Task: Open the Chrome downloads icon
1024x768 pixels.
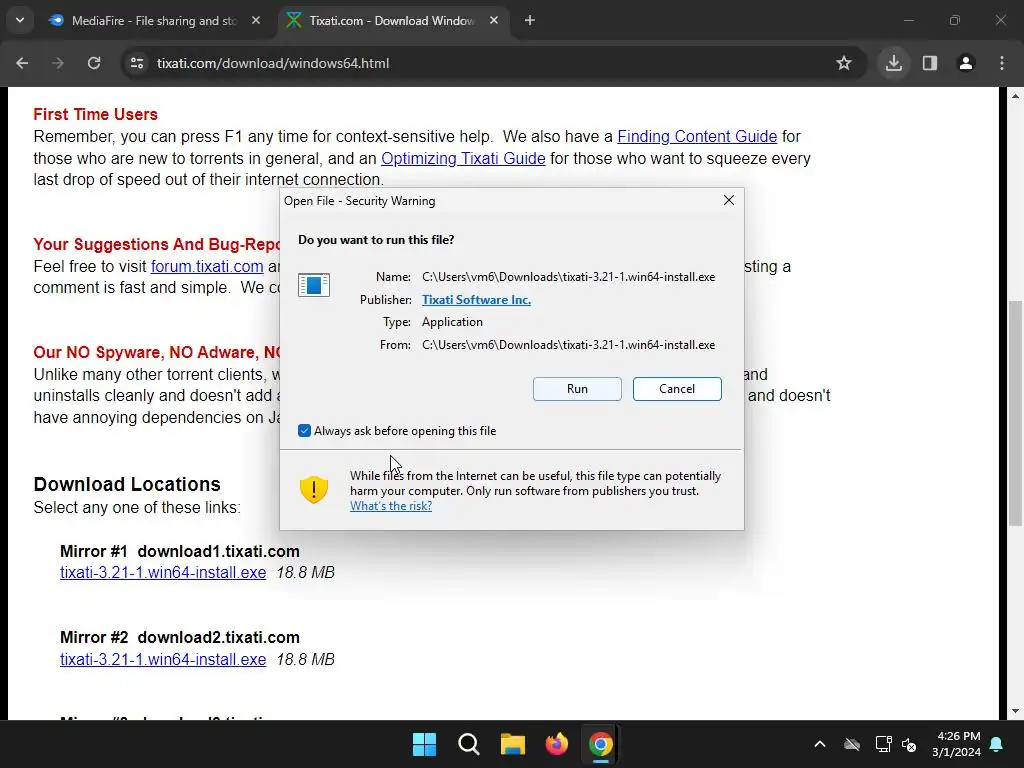Action: 893,63
